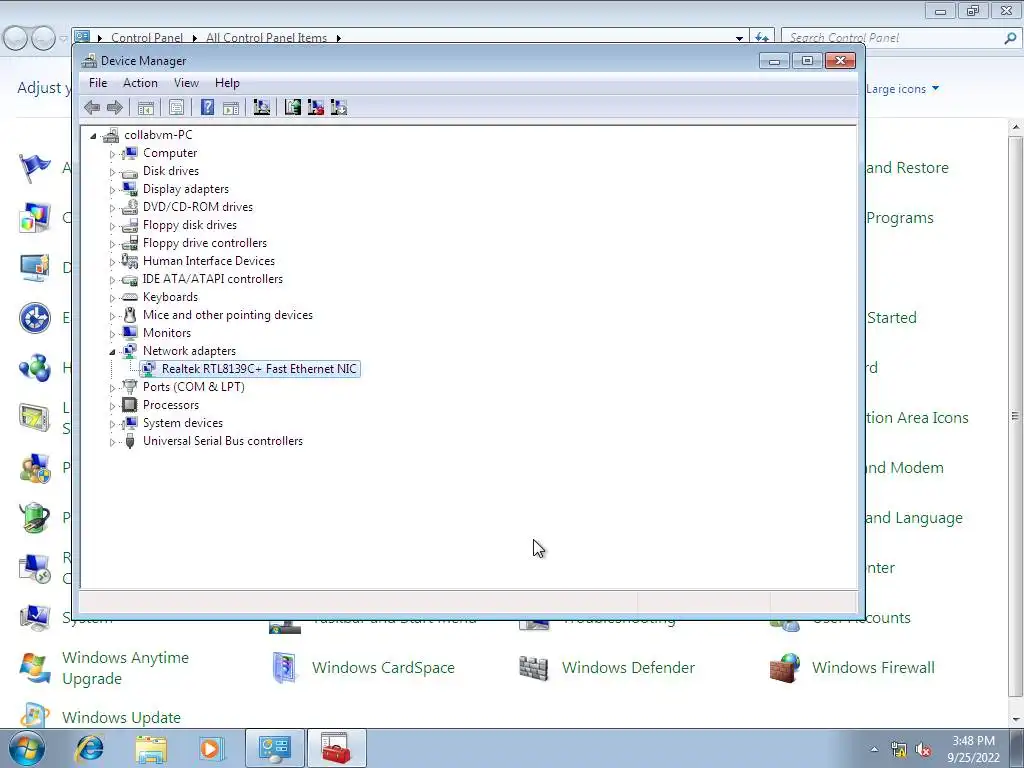The height and width of the screenshot is (768, 1024).
Task: Open the Windows CardSpace link
Action: [x=383, y=667]
